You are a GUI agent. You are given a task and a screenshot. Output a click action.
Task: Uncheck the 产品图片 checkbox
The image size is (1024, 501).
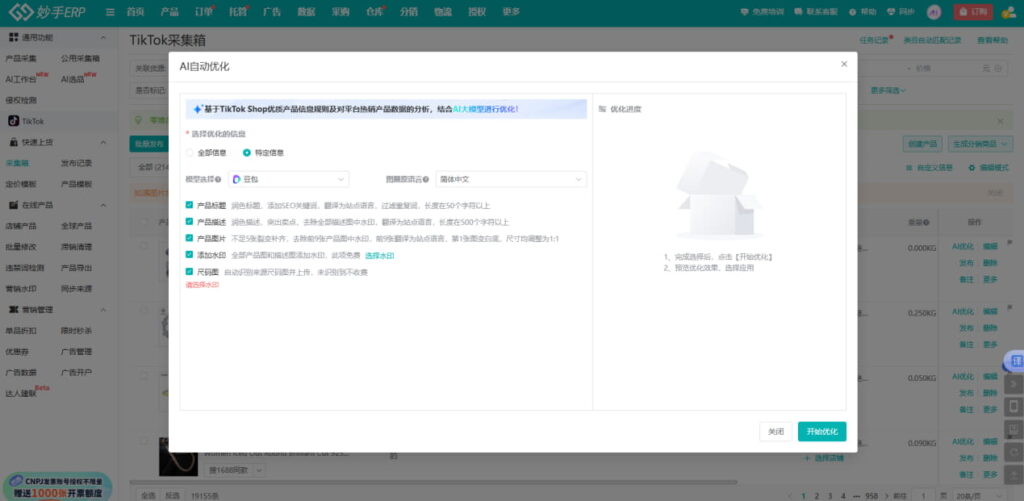(189, 238)
